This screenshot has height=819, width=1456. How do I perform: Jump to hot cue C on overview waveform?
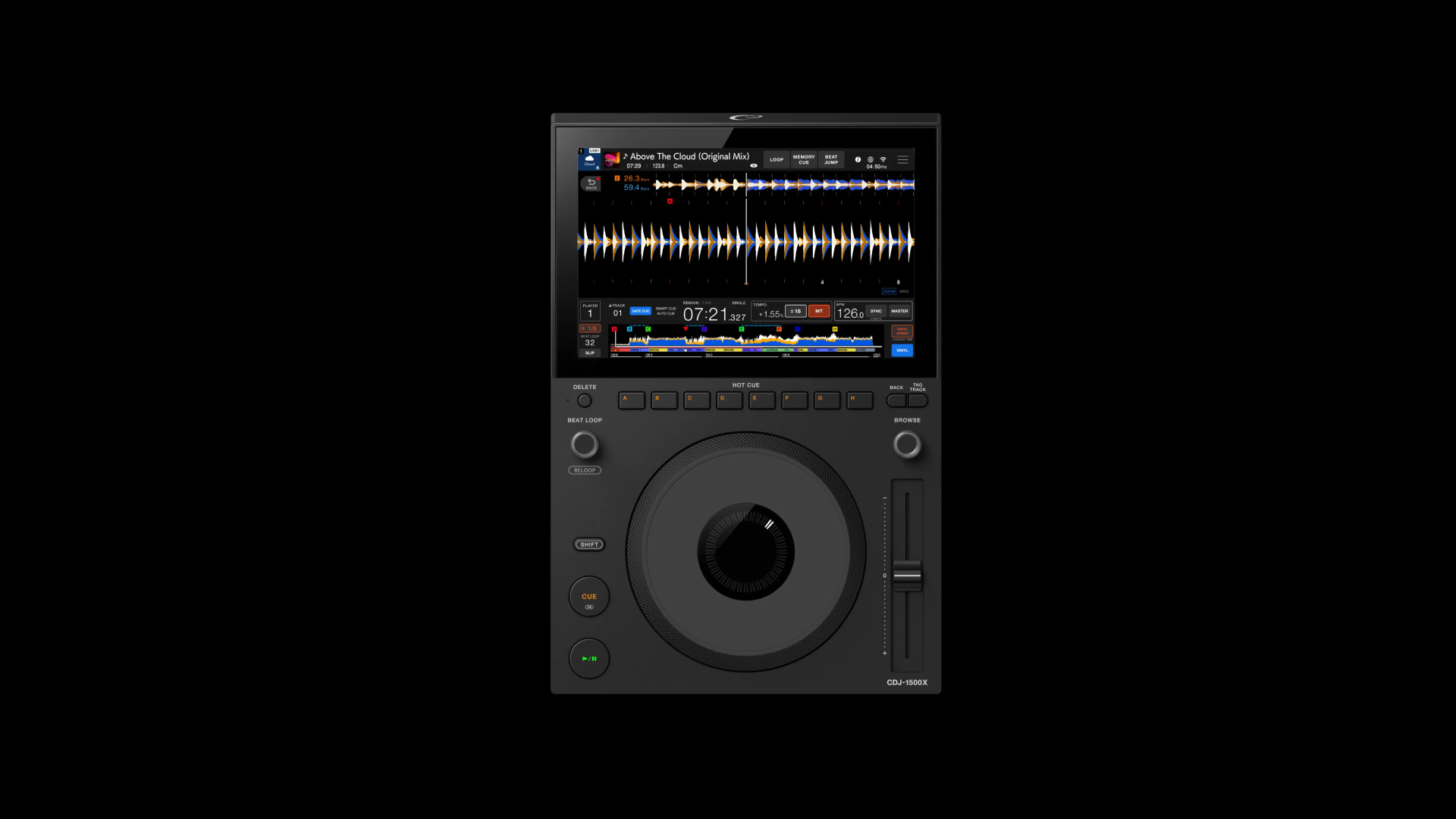[648, 329]
